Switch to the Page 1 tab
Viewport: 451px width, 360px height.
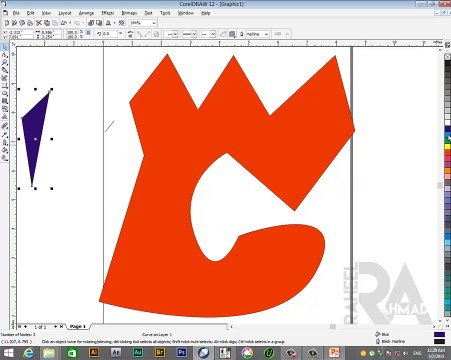77,327
